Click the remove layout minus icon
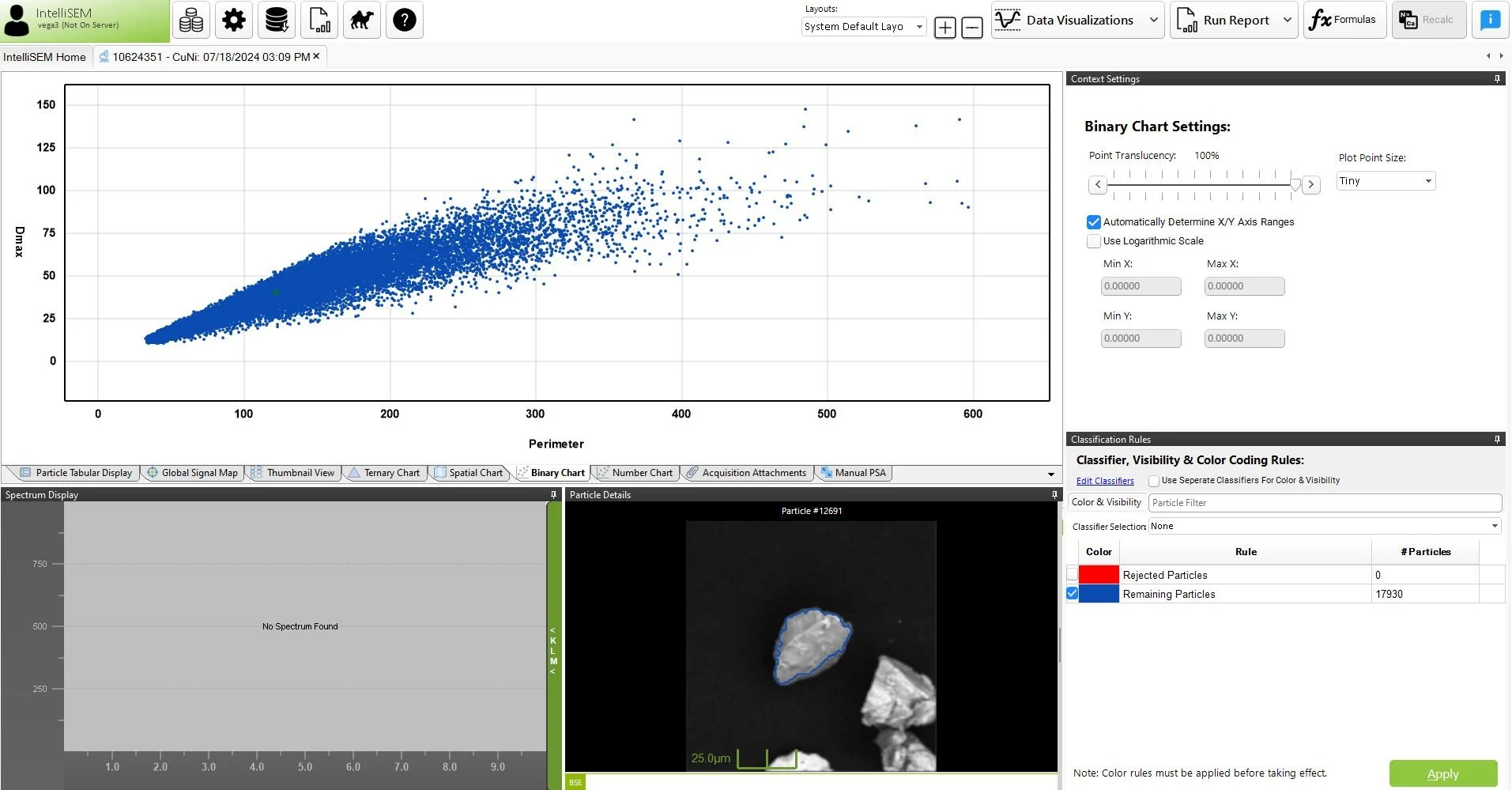The width and height of the screenshot is (1512, 790). click(x=972, y=28)
